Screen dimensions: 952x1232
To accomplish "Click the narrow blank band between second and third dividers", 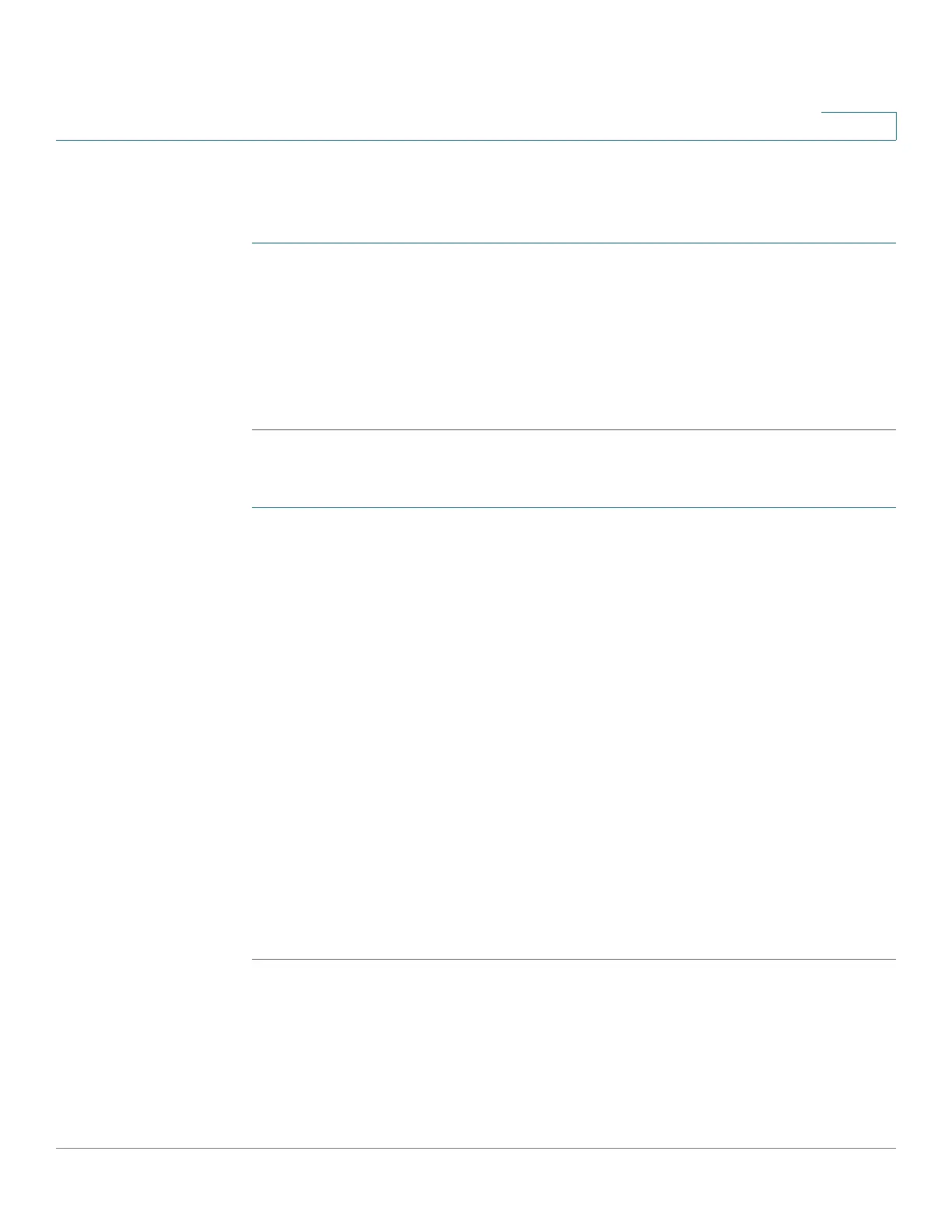I will 574,469.
